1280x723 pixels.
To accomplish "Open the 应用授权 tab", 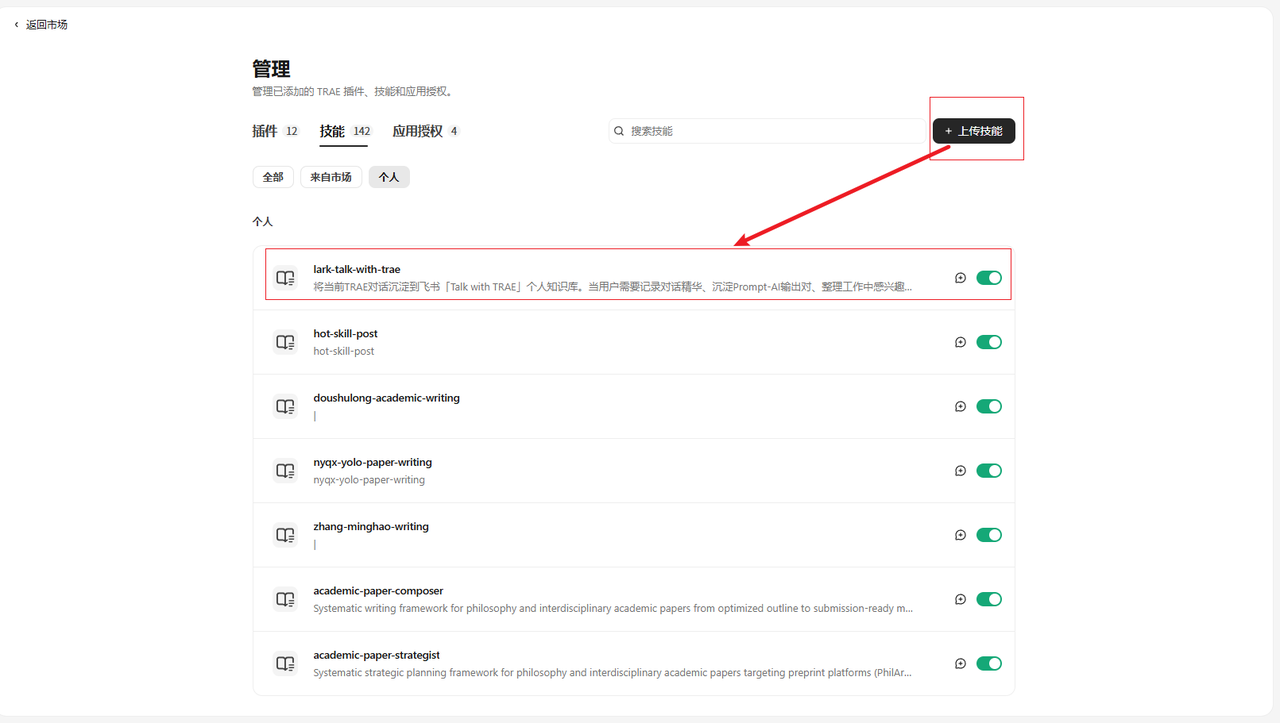I will tap(425, 131).
